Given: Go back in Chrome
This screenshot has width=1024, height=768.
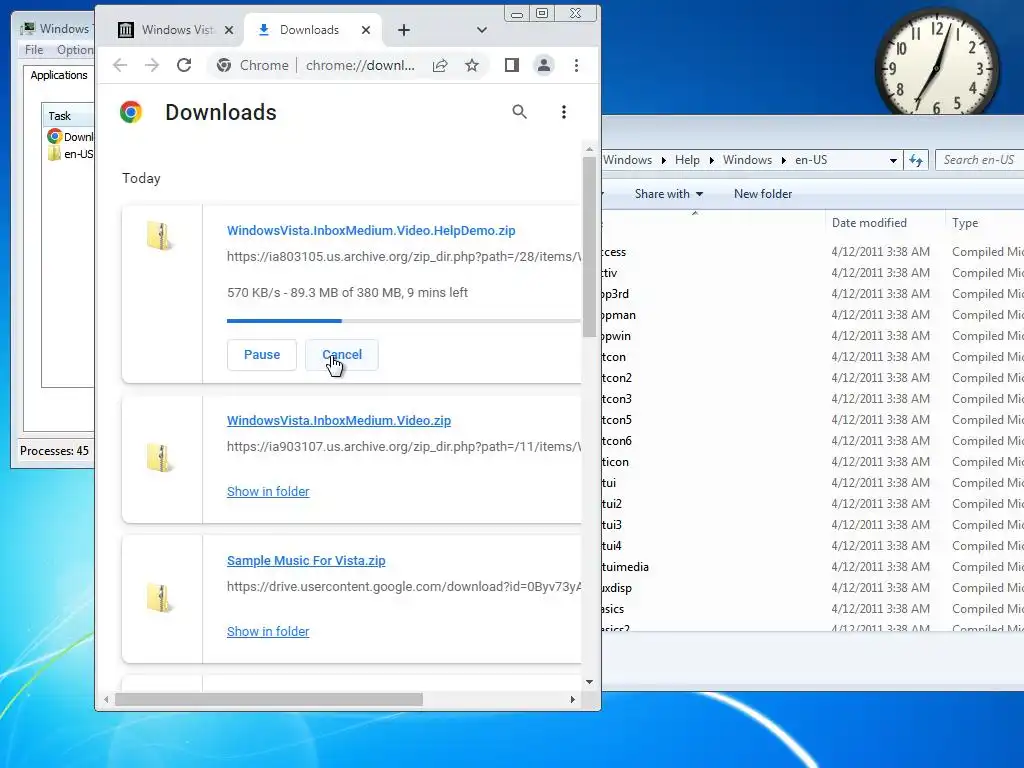Looking at the screenshot, I should (120, 65).
